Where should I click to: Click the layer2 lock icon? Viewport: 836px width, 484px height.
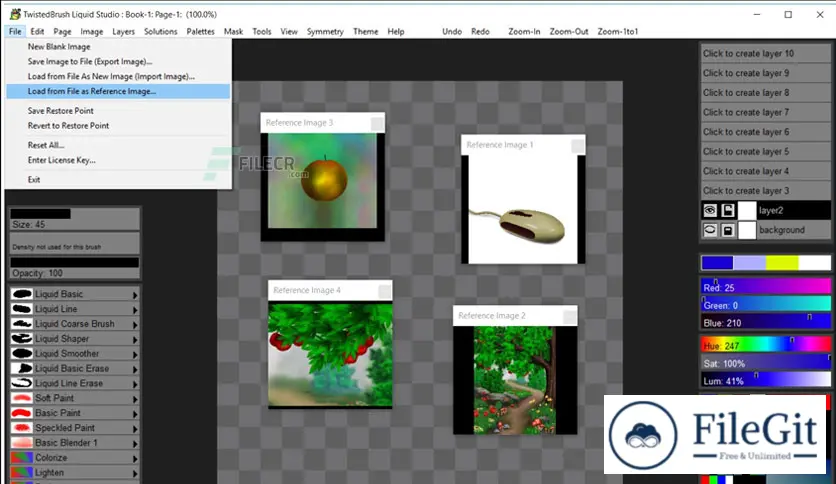[728, 210]
